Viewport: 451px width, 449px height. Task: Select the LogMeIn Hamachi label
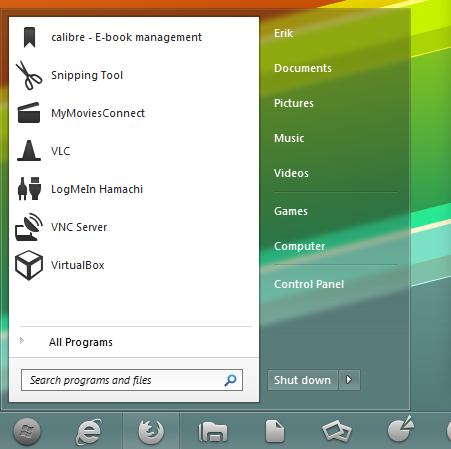(97, 189)
